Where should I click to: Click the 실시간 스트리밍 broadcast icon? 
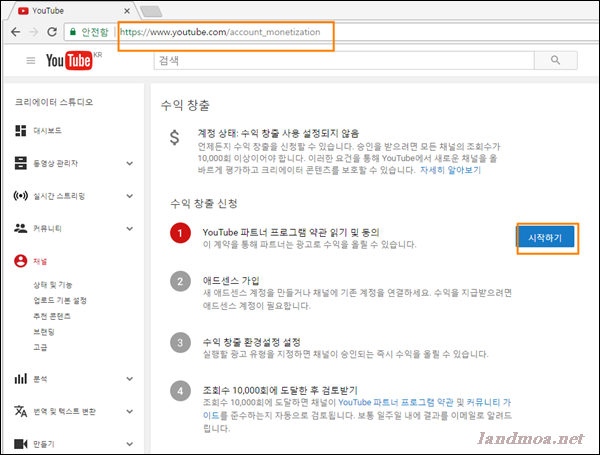click(20, 196)
